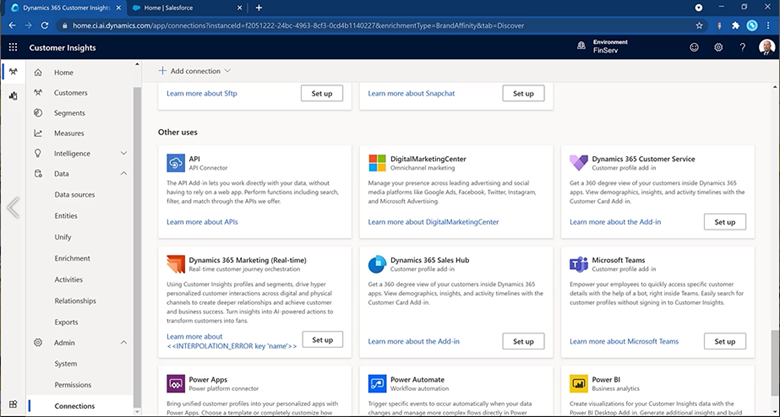
Task: Open Enrichment in navigation
Action: click(73, 258)
